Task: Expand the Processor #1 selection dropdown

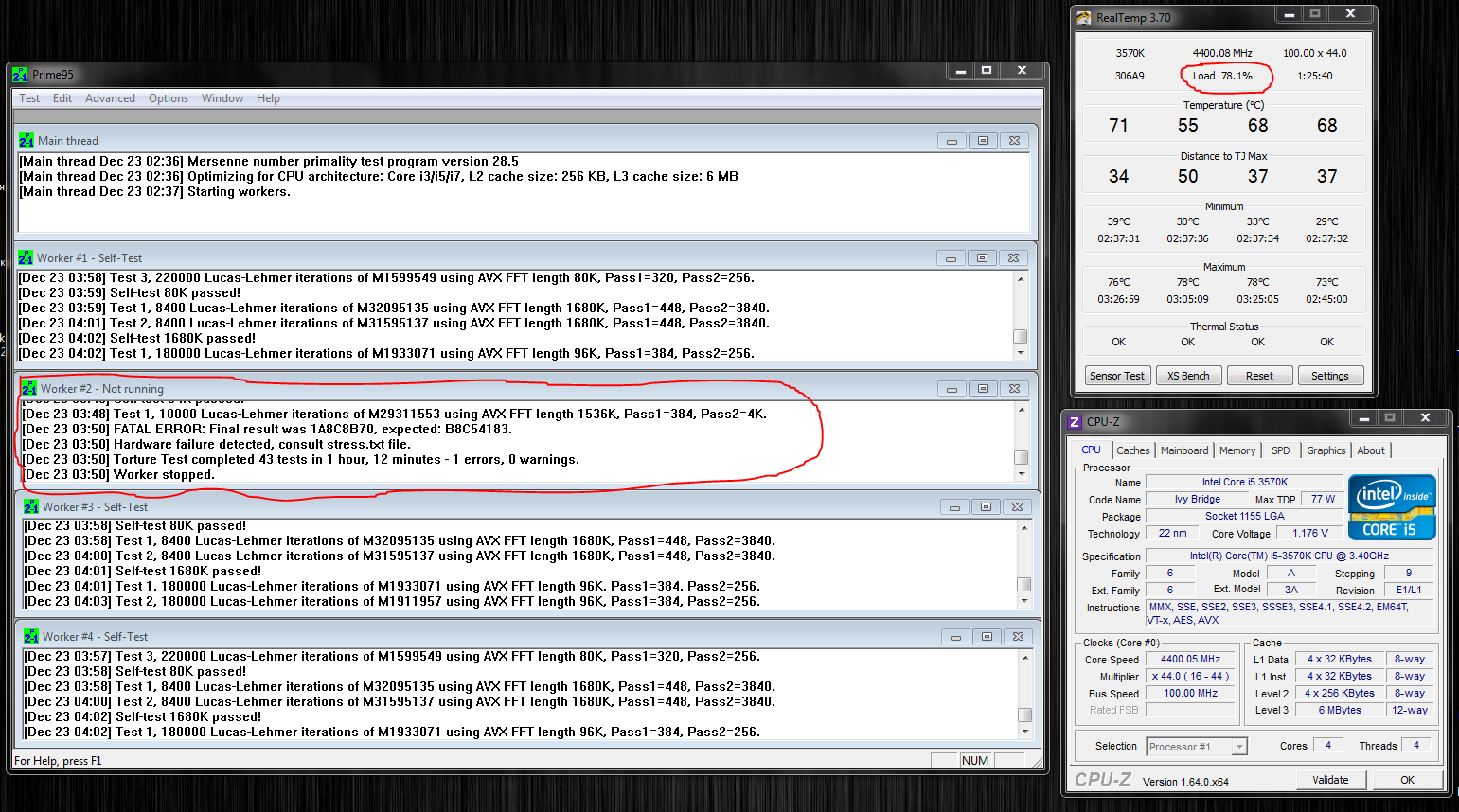Action: pyautogui.click(x=1239, y=747)
